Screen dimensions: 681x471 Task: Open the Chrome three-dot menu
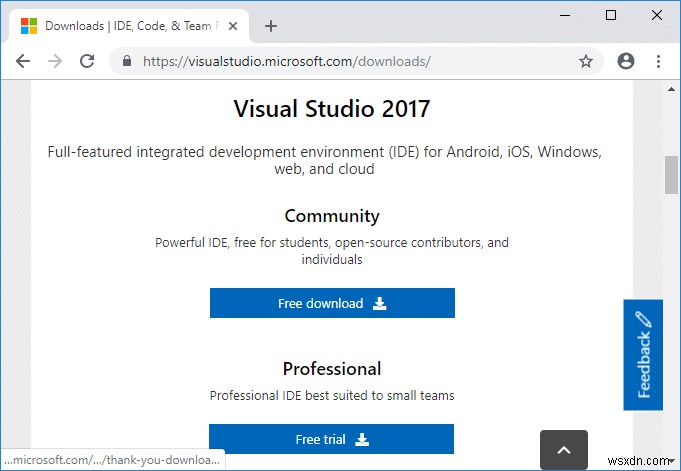pos(658,61)
